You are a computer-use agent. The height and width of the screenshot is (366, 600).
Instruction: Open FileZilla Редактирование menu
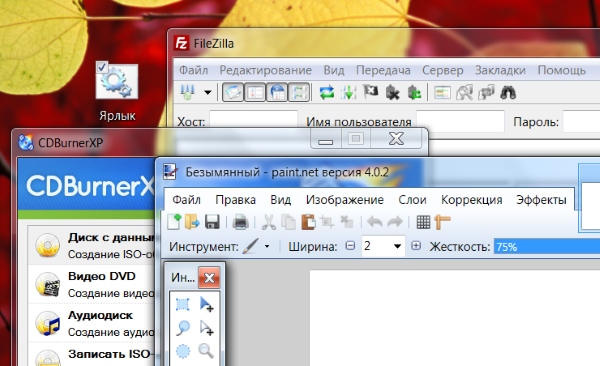[266, 70]
